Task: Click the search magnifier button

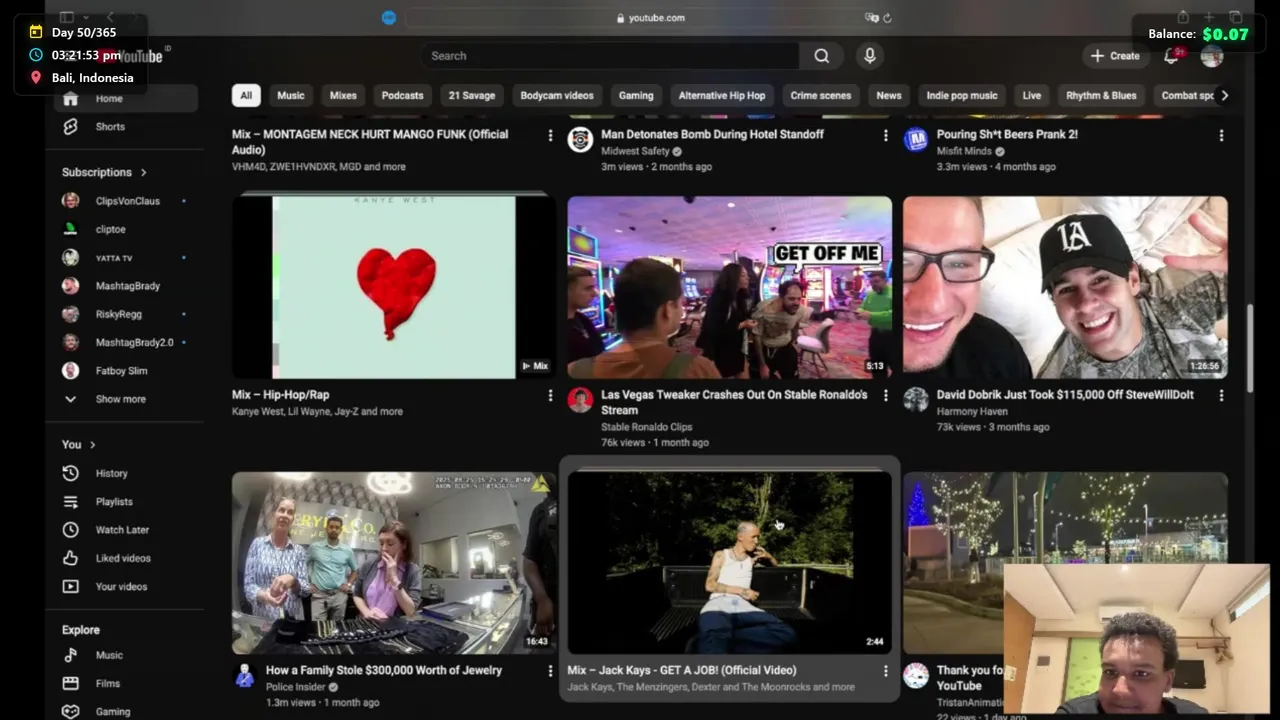Action: [x=821, y=56]
